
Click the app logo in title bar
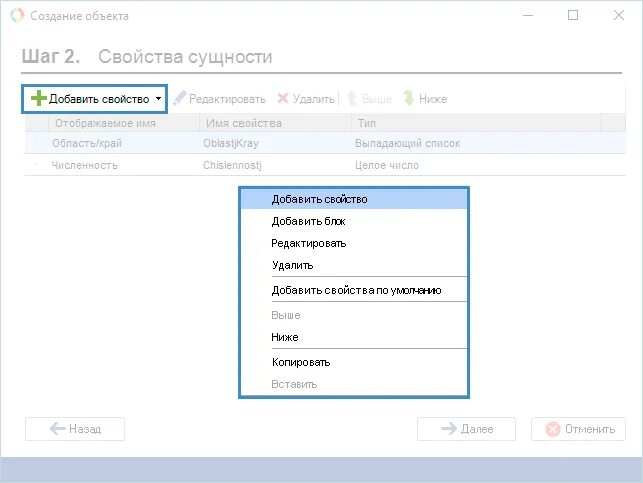[x=17, y=16]
